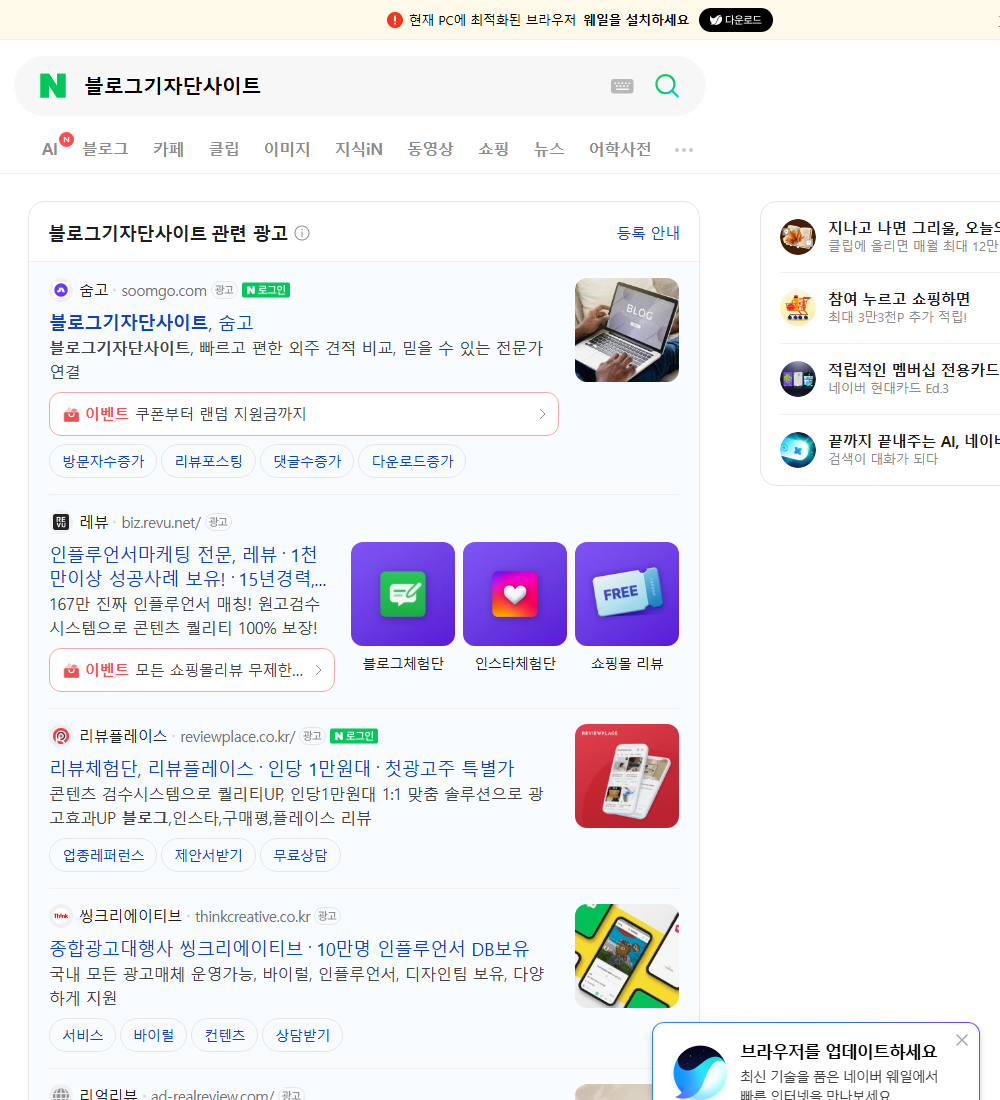The width and height of the screenshot is (1000, 1100).
Task: Switch to the 쇼핑 tab
Action: [493, 149]
